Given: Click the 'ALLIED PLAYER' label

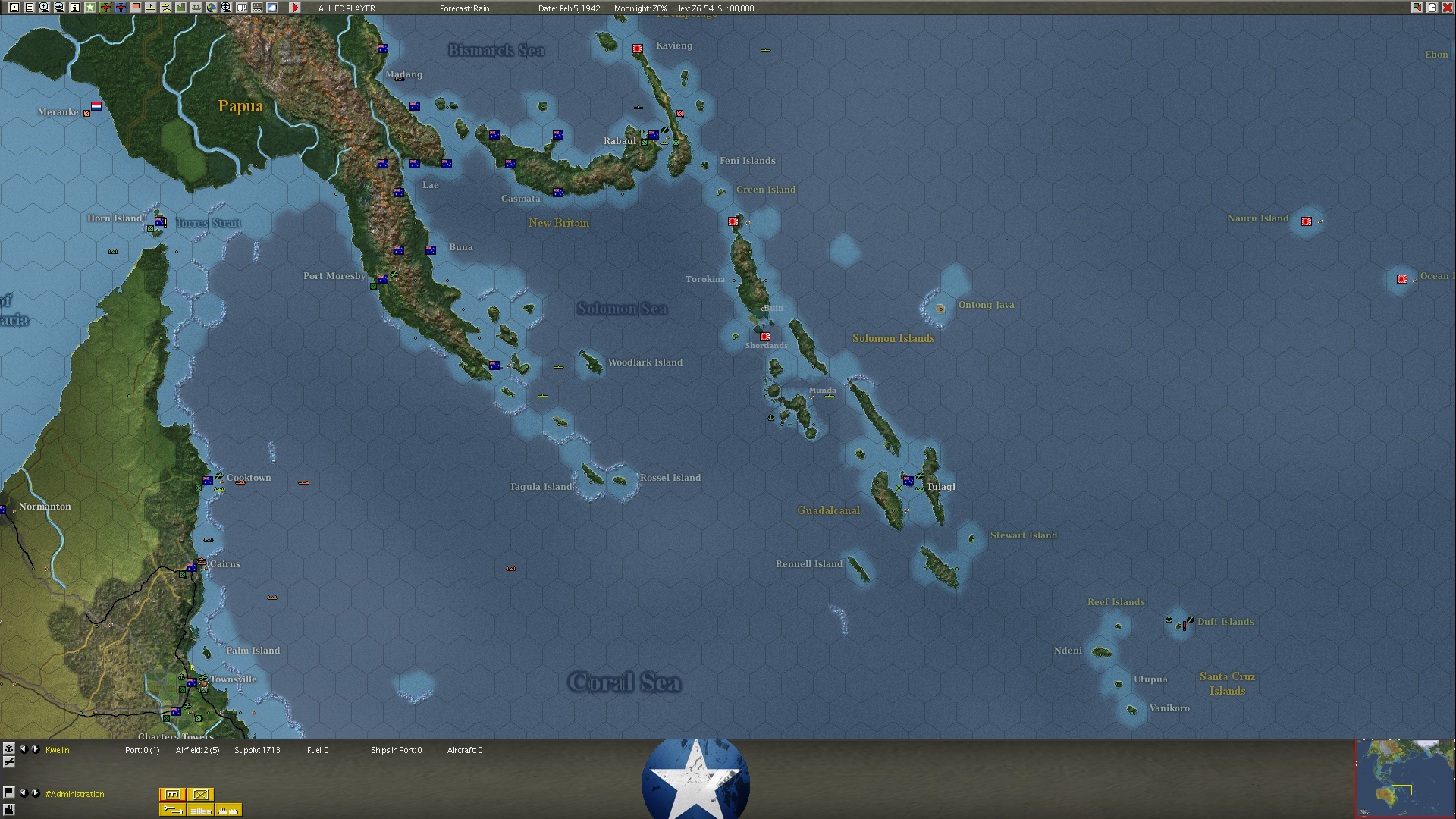Looking at the screenshot, I should click(x=347, y=8).
